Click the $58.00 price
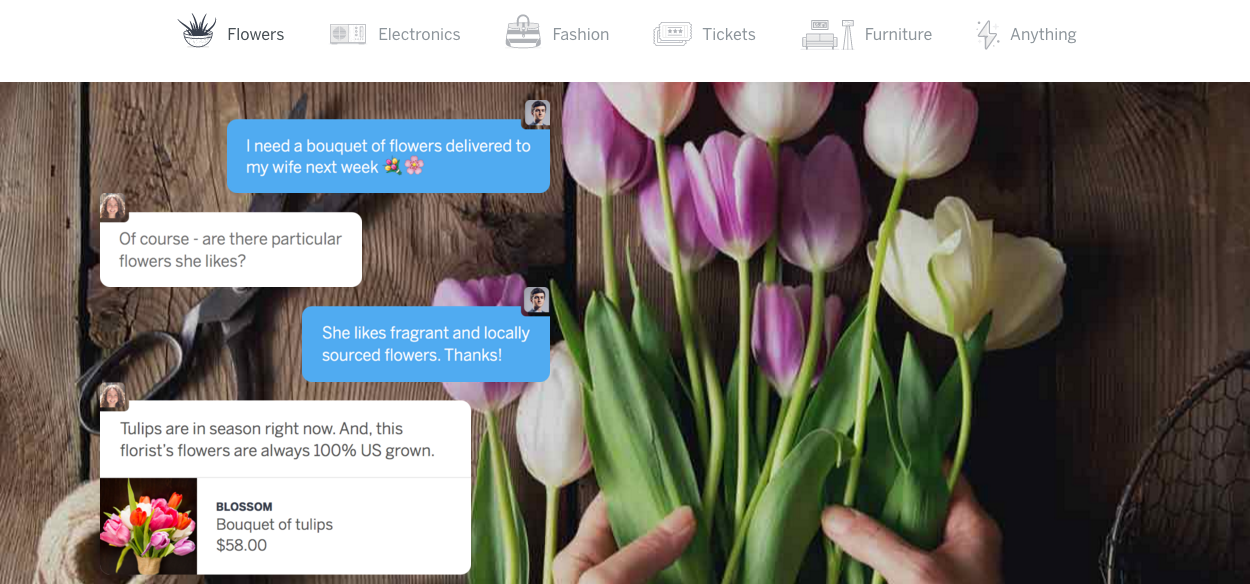The width and height of the screenshot is (1250, 584). pyautogui.click(x=241, y=545)
